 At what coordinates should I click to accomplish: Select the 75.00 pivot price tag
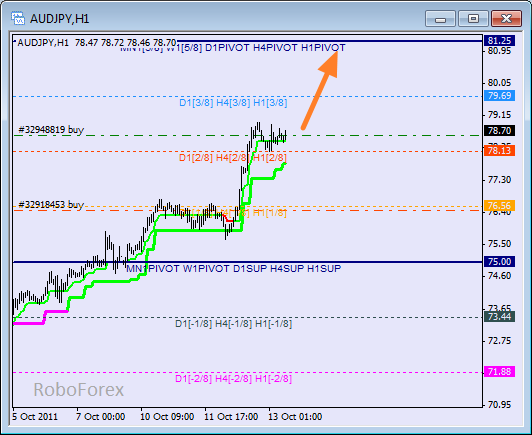click(x=499, y=261)
